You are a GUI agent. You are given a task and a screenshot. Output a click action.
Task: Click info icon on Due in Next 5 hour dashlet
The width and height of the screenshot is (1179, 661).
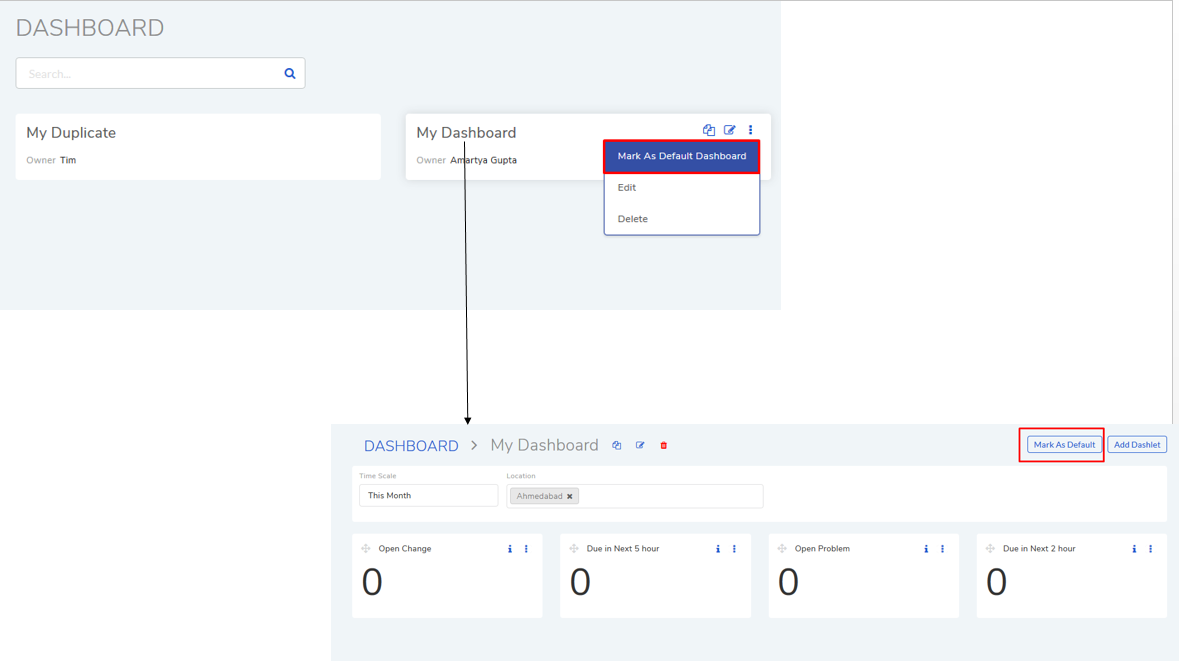[718, 549]
